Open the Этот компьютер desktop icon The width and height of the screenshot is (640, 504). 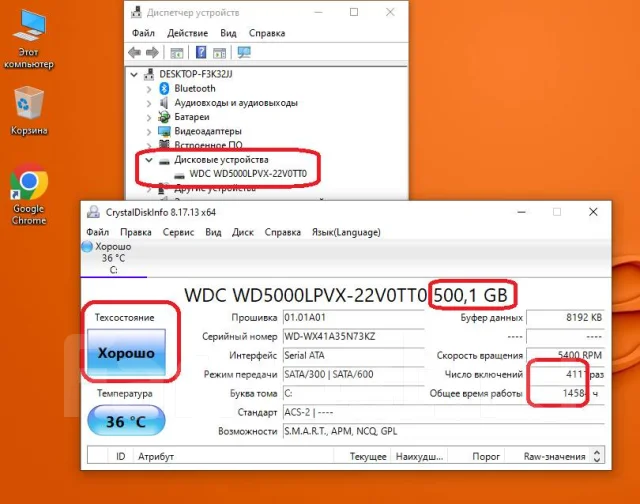tap(29, 39)
